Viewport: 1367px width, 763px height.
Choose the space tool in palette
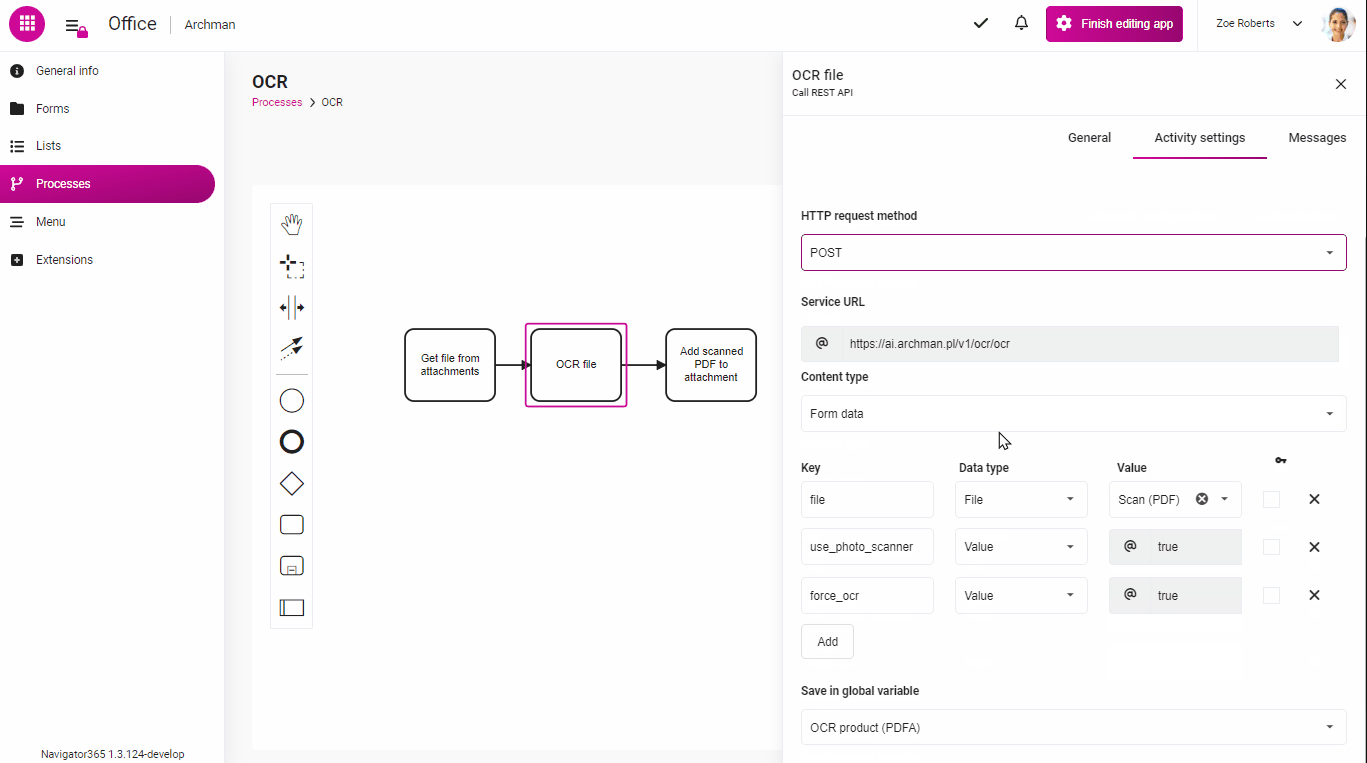point(291,307)
